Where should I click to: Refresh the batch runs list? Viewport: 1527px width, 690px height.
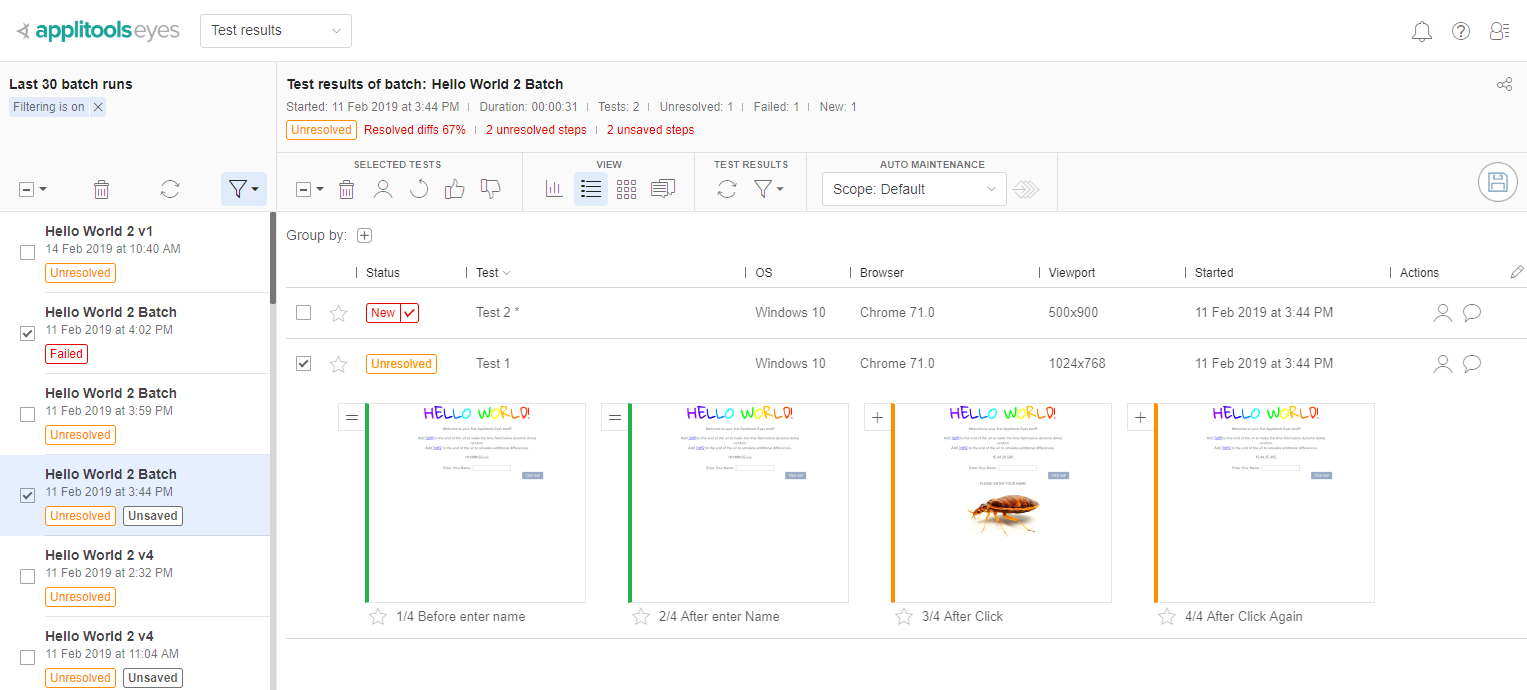coord(170,189)
